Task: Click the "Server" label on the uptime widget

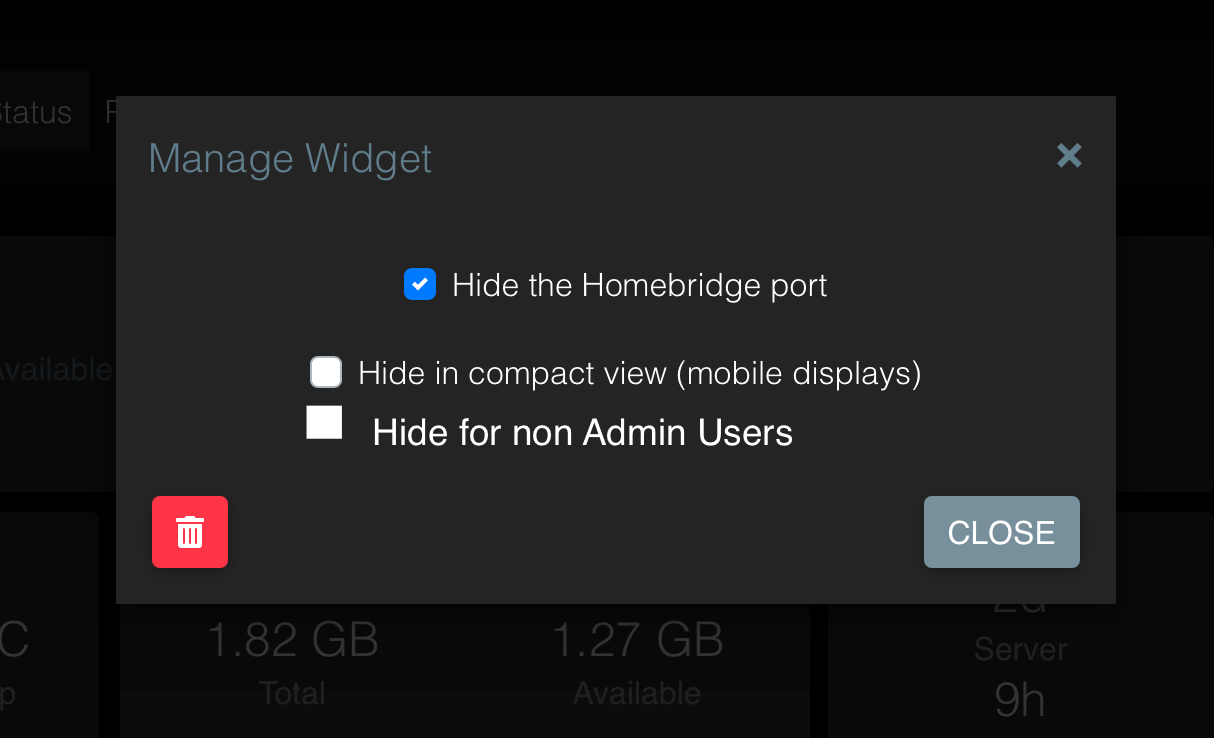Action: 1020,648
